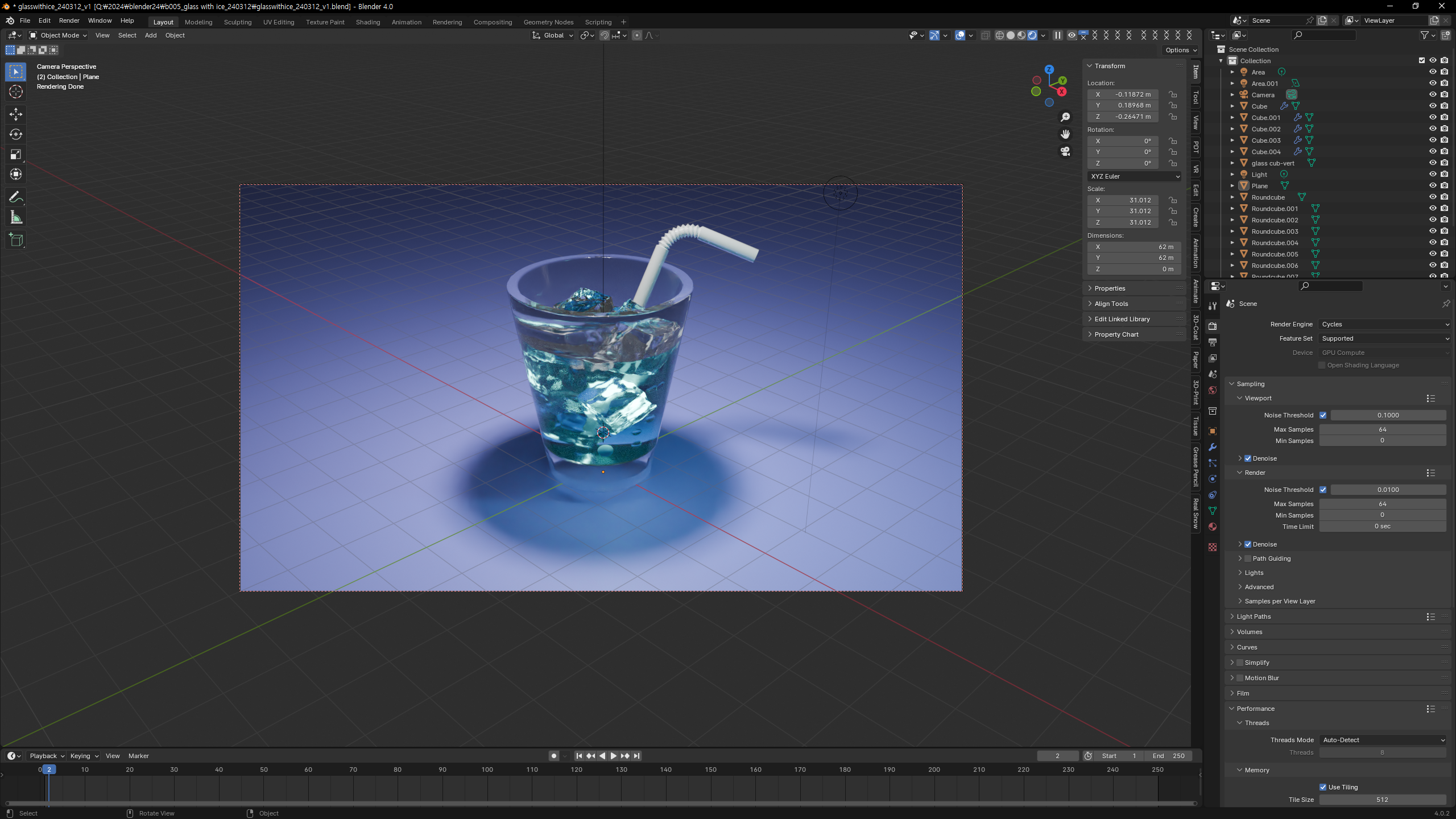Hide the Camera object in outliner
Viewport: 1456px width, 819px height.
(x=1433, y=95)
